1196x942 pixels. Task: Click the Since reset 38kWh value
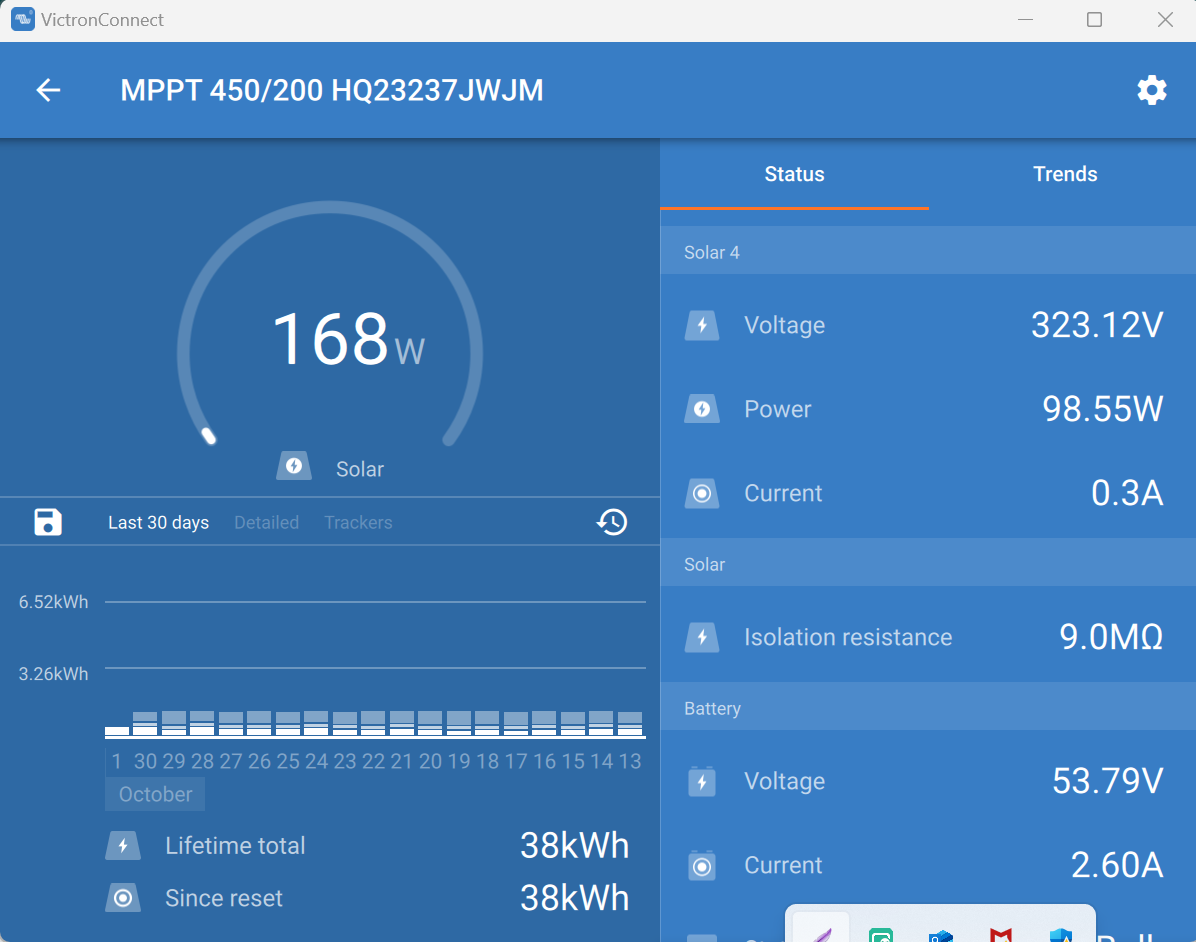point(574,899)
